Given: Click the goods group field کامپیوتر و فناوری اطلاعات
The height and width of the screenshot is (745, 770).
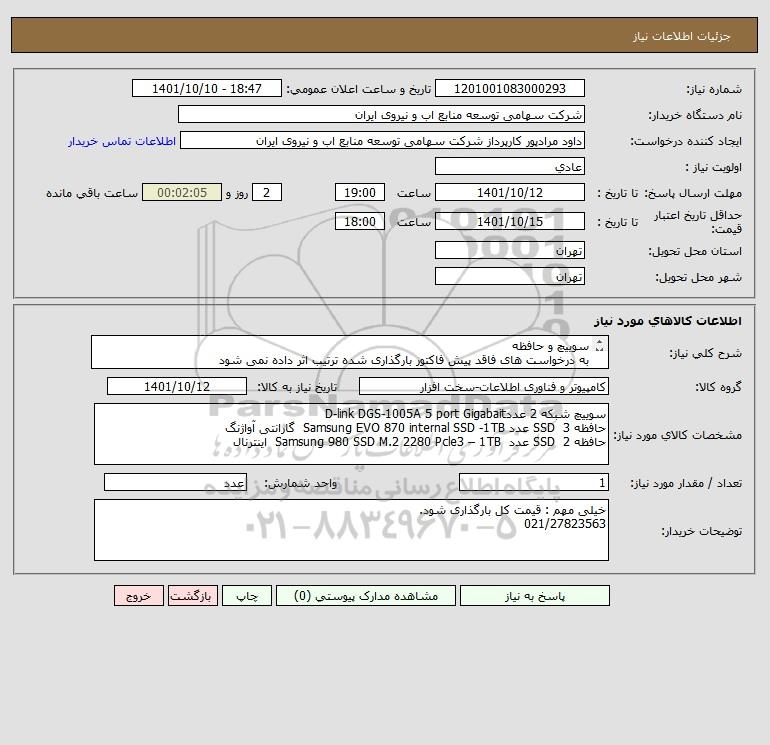Looking at the screenshot, I should coord(484,386).
